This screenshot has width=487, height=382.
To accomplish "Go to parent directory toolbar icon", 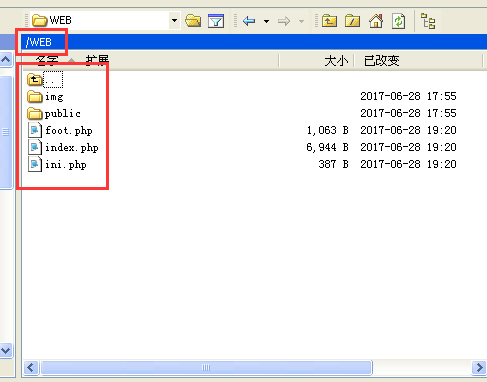I will pos(329,21).
